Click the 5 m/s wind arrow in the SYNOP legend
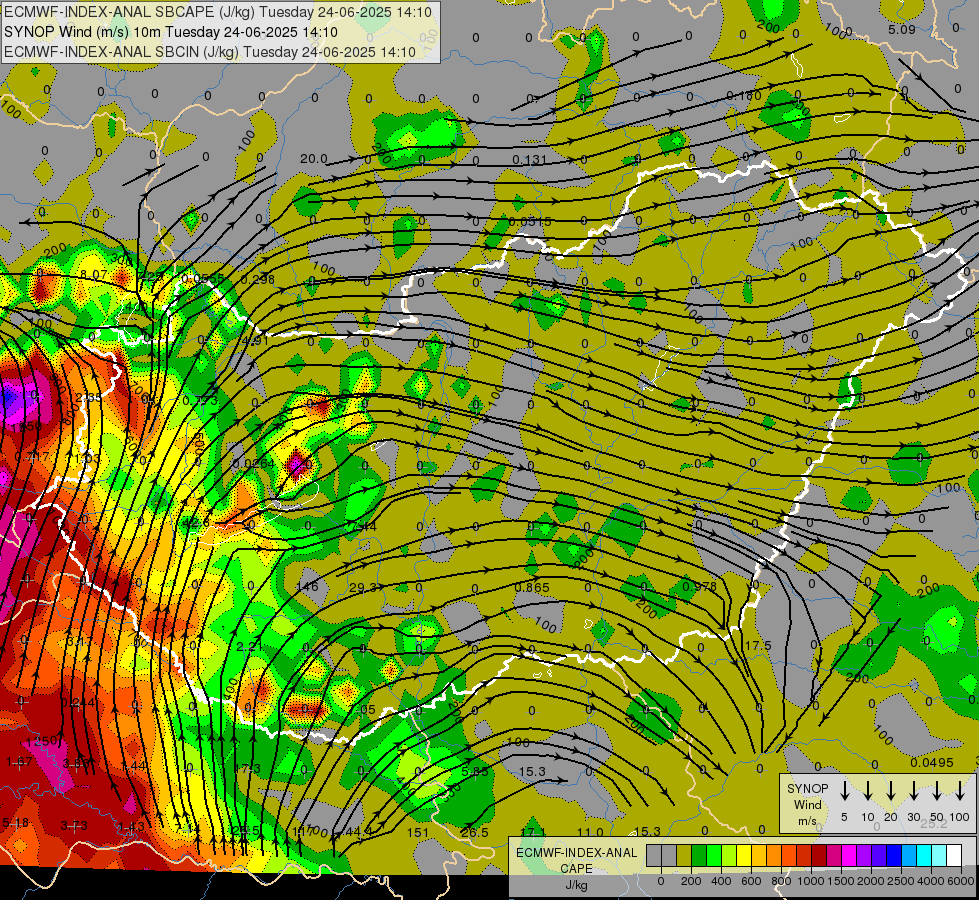 coord(845,791)
